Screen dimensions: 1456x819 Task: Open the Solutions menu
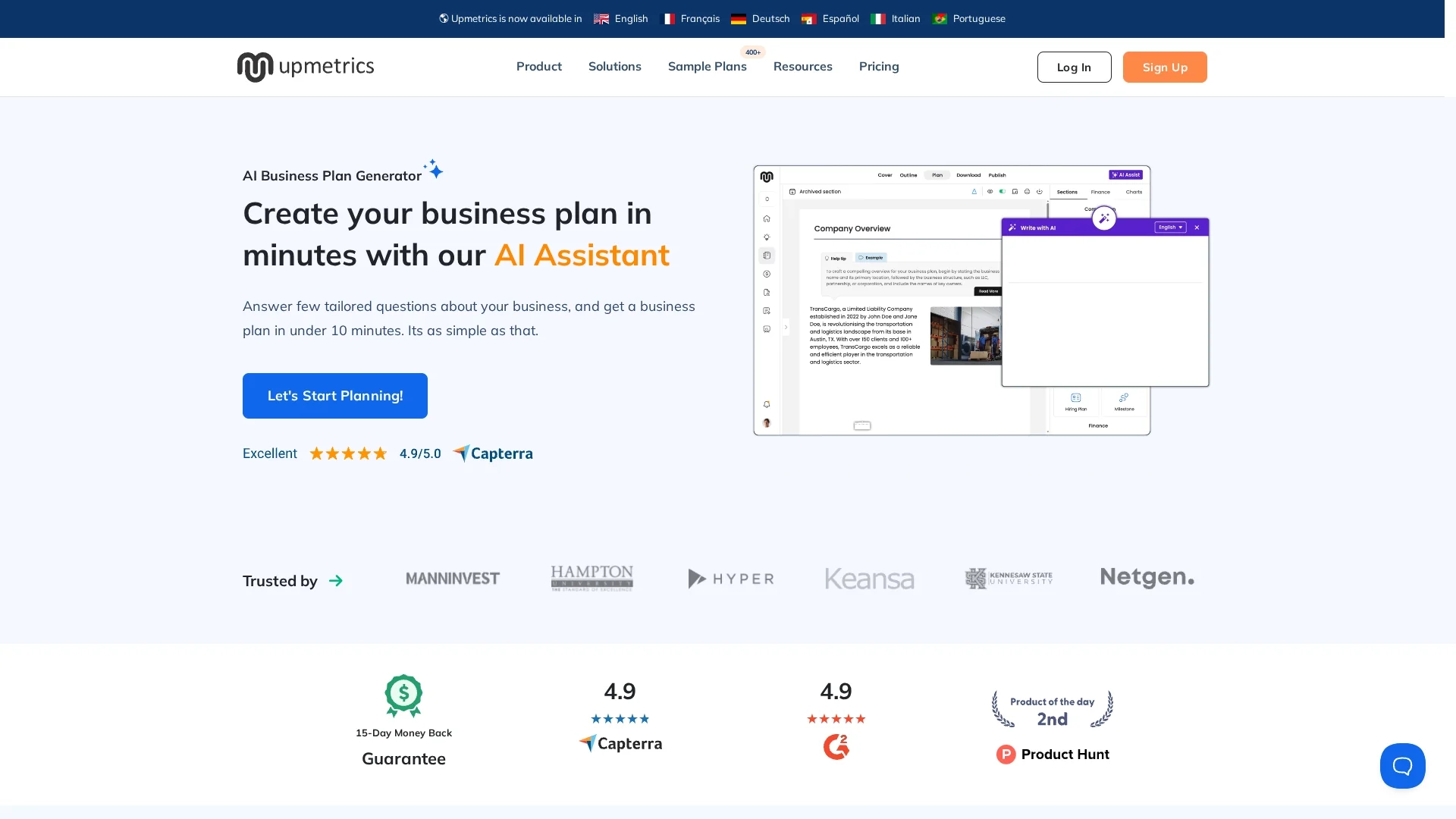pyautogui.click(x=615, y=67)
